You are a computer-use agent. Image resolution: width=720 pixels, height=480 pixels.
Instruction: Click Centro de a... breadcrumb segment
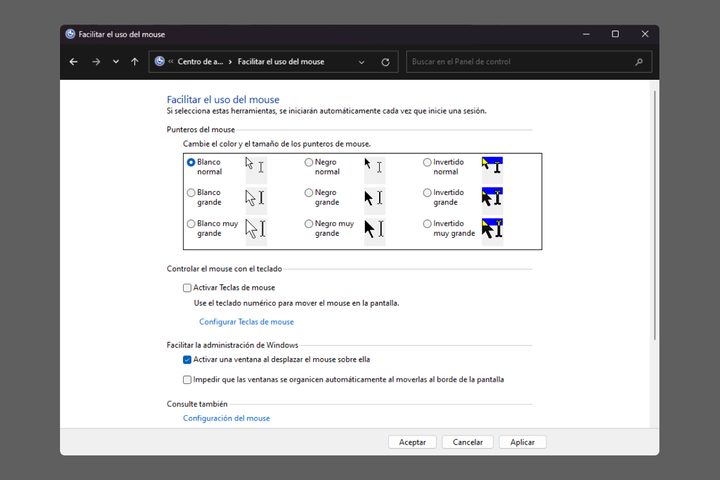tap(201, 62)
